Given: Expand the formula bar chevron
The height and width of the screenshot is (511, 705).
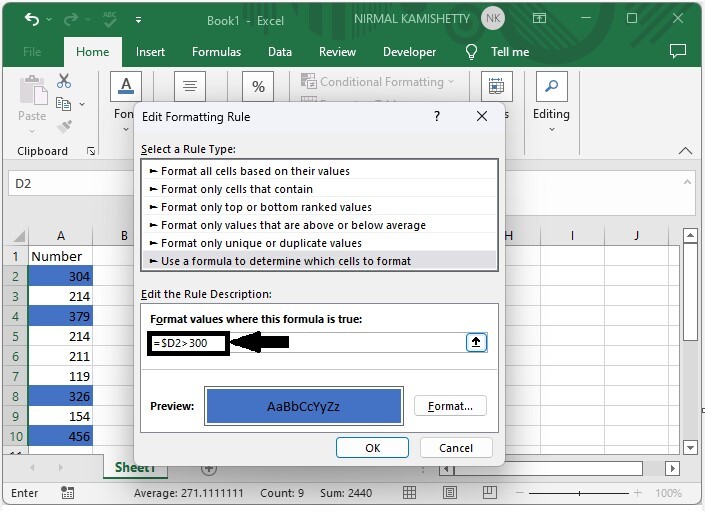Looking at the screenshot, I should coord(687,182).
